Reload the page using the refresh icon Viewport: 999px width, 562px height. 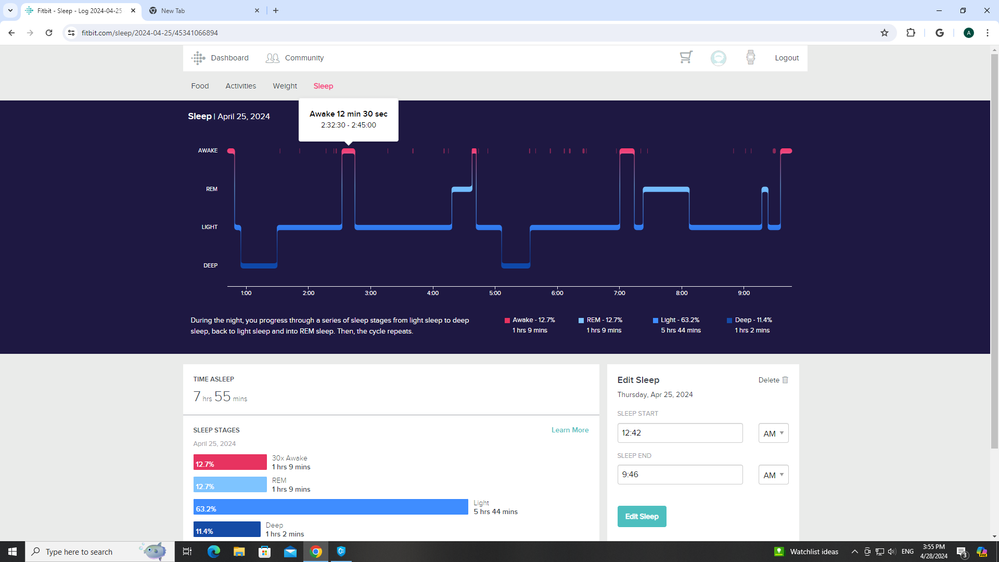48,33
